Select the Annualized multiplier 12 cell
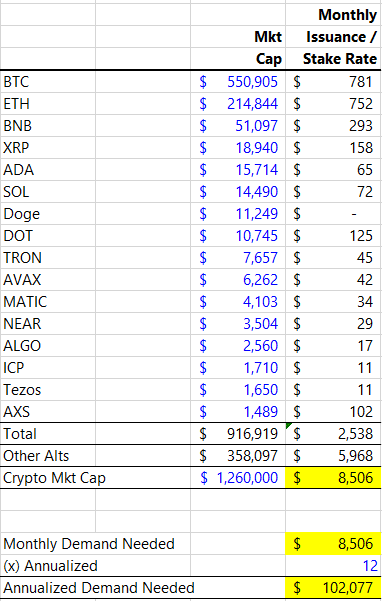The height and width of the screenshot is (601, 382). point(333,566)
